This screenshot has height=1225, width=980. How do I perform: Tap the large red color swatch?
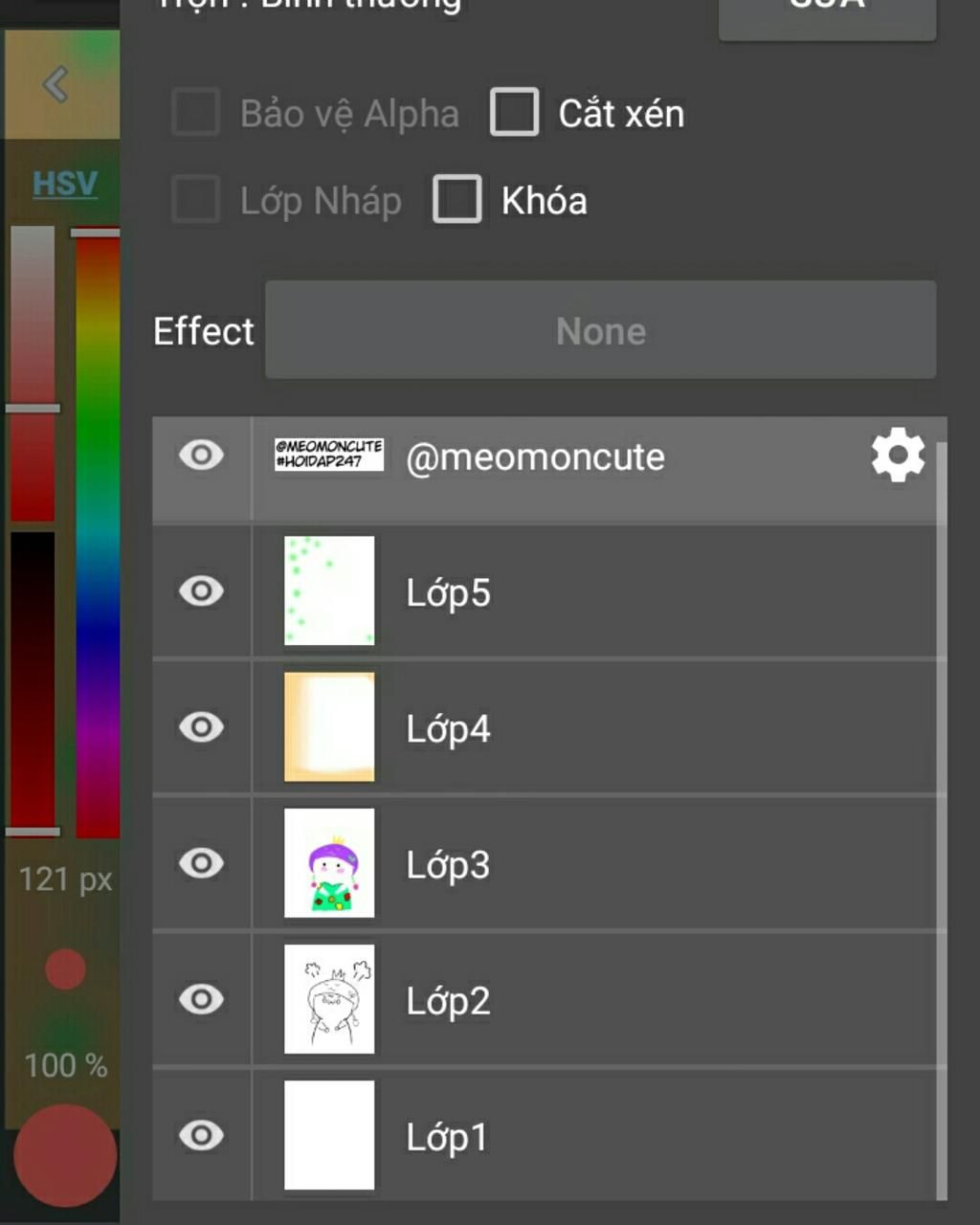(65, 1156)
